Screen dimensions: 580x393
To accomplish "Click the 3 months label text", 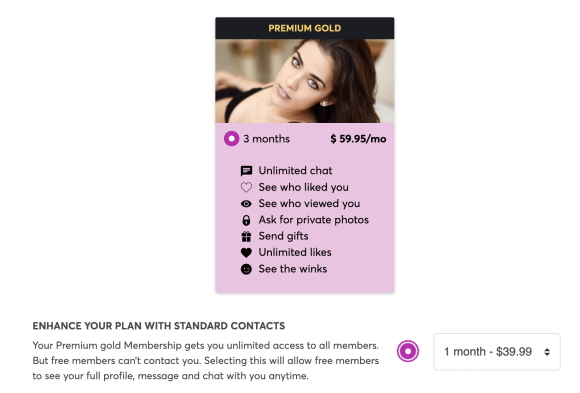I will (266, 139).
